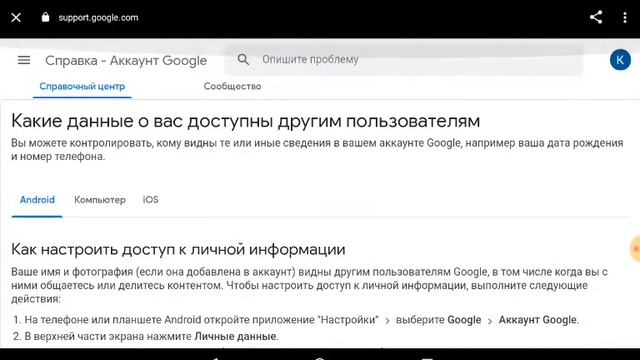Open the three-dot overflow menu
Viewport: 640px width, 360px height.
(x=625, y=17)
